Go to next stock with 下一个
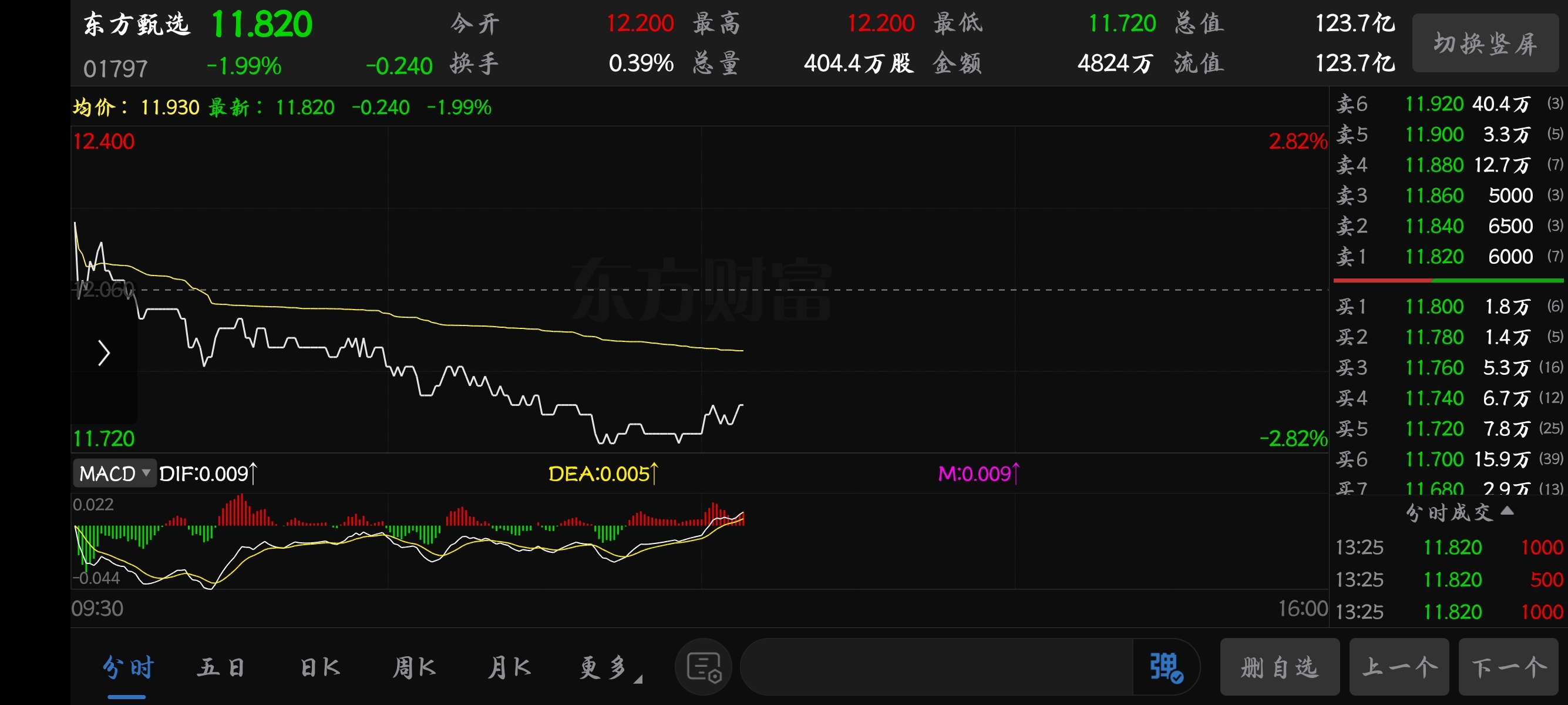The width and height of the screenshot is (1568, 705). click(1508, 667)
